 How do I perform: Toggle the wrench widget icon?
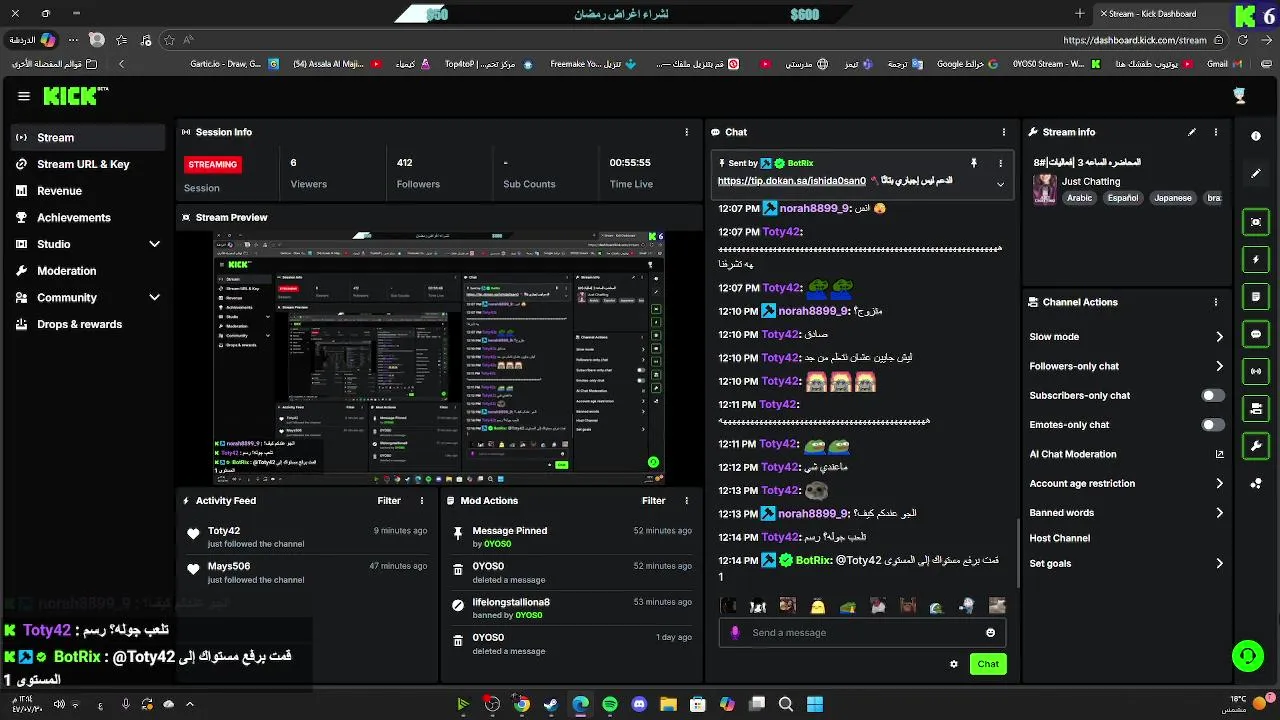(x=1256, y=446)
